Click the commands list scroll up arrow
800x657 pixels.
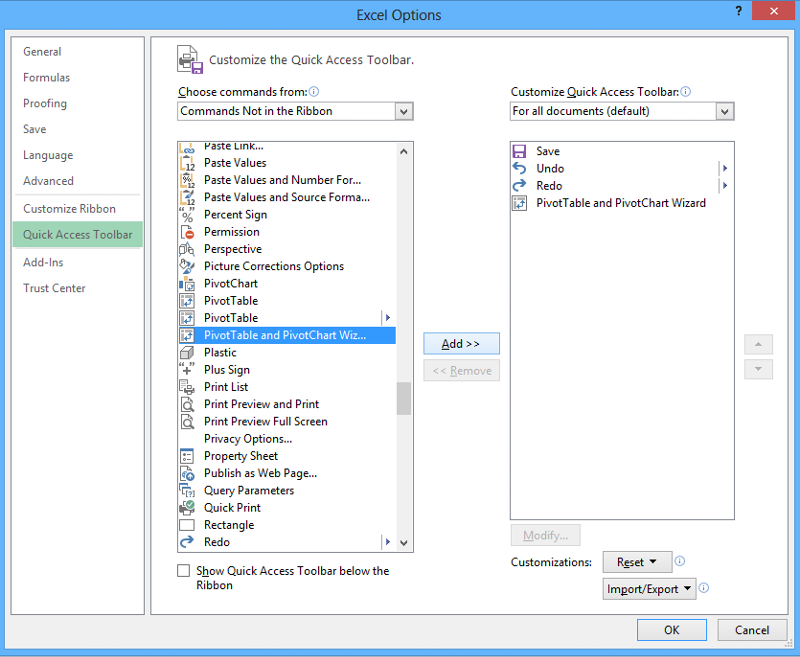404,151
